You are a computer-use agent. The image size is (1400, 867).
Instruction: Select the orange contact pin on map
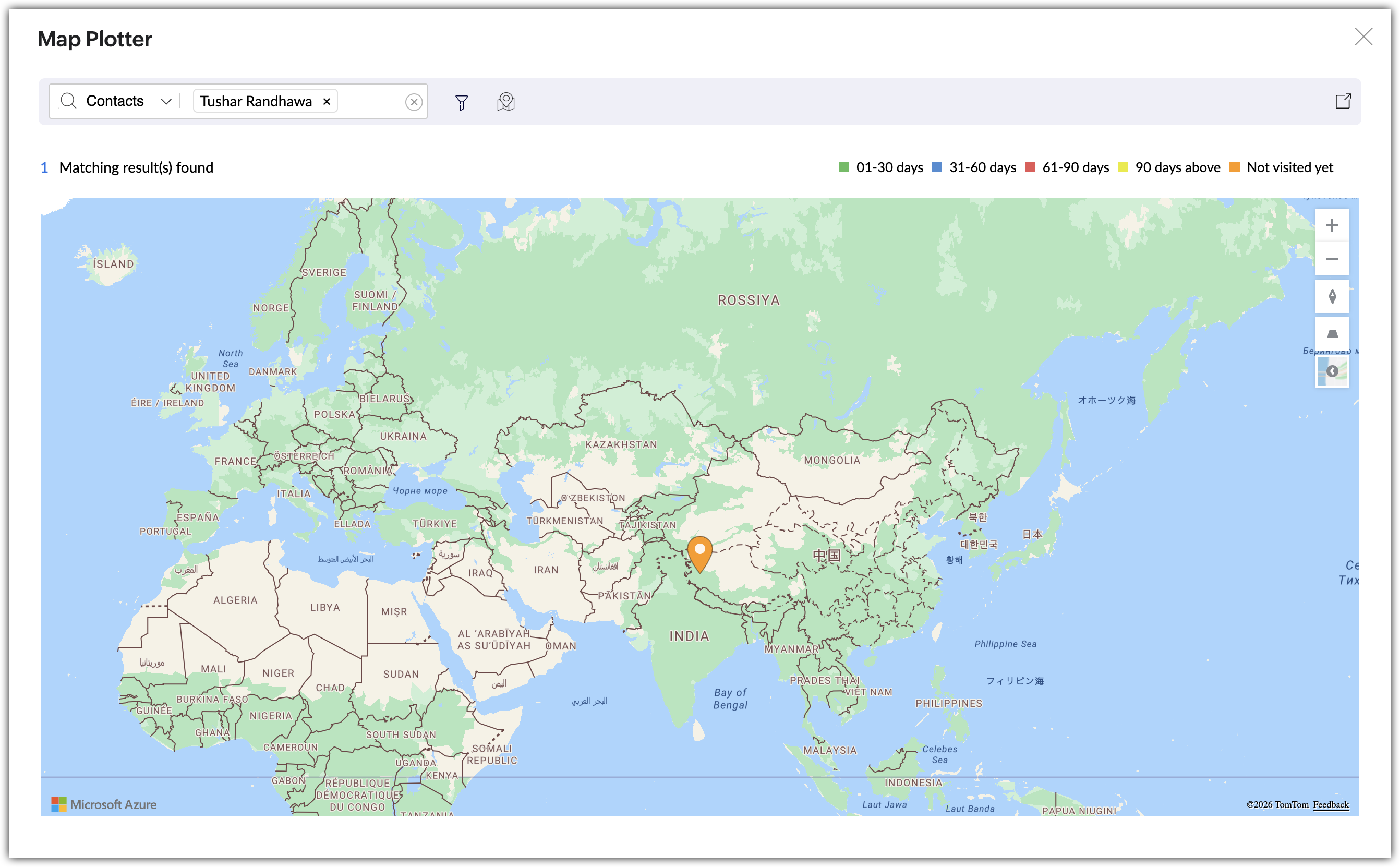(x=699, y=555)
